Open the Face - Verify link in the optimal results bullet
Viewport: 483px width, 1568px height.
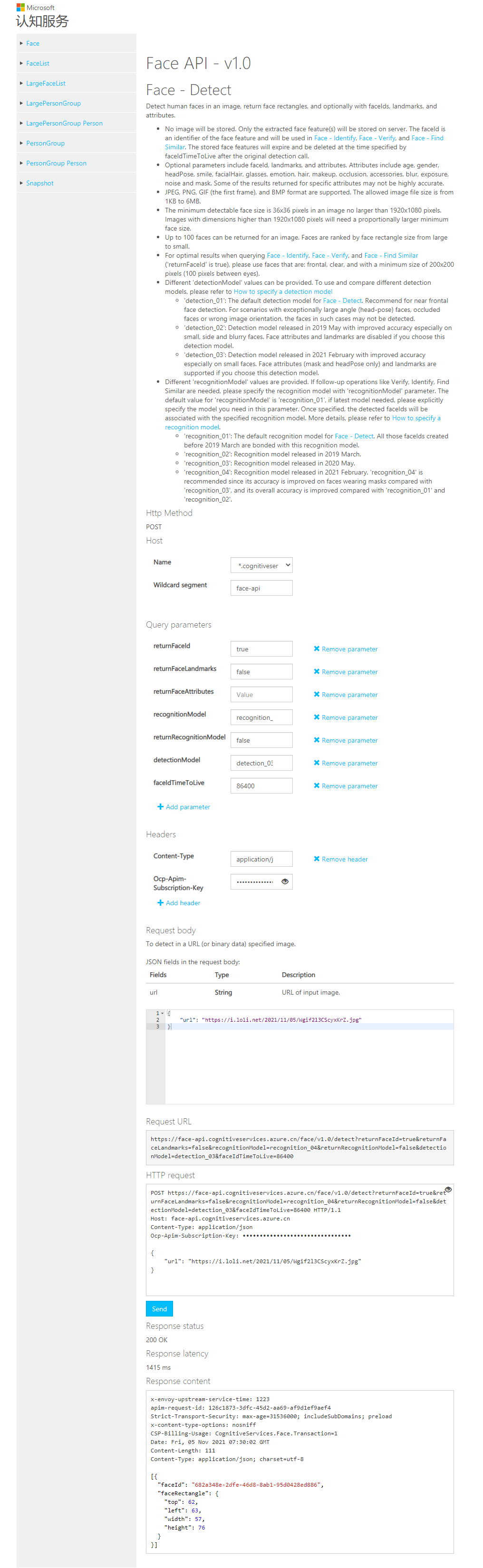point(330,256)
